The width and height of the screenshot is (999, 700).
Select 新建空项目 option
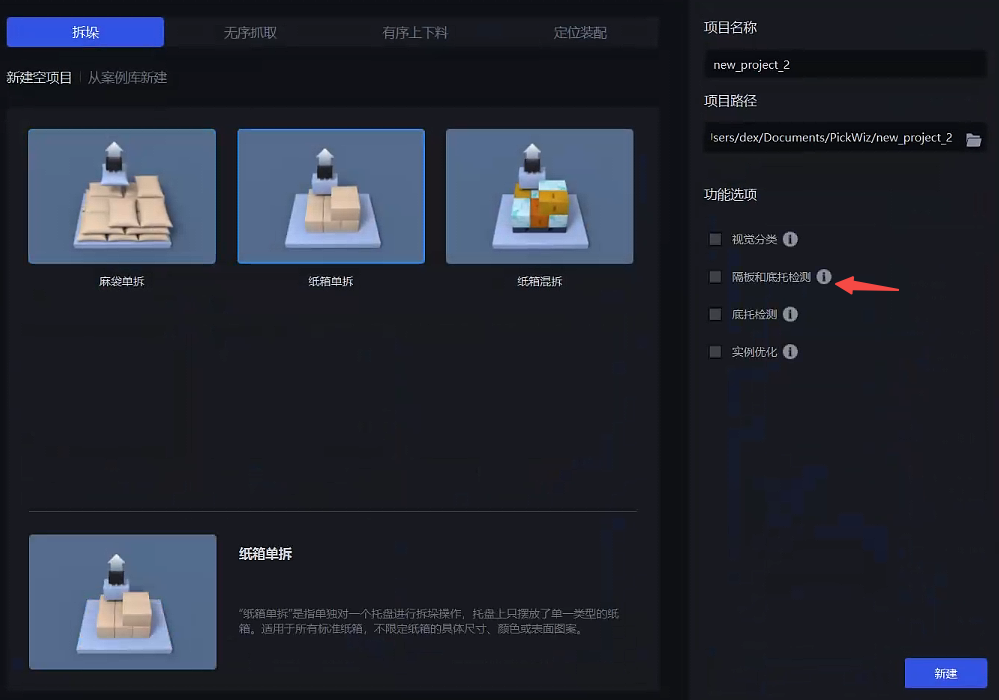tap(39, 77)
